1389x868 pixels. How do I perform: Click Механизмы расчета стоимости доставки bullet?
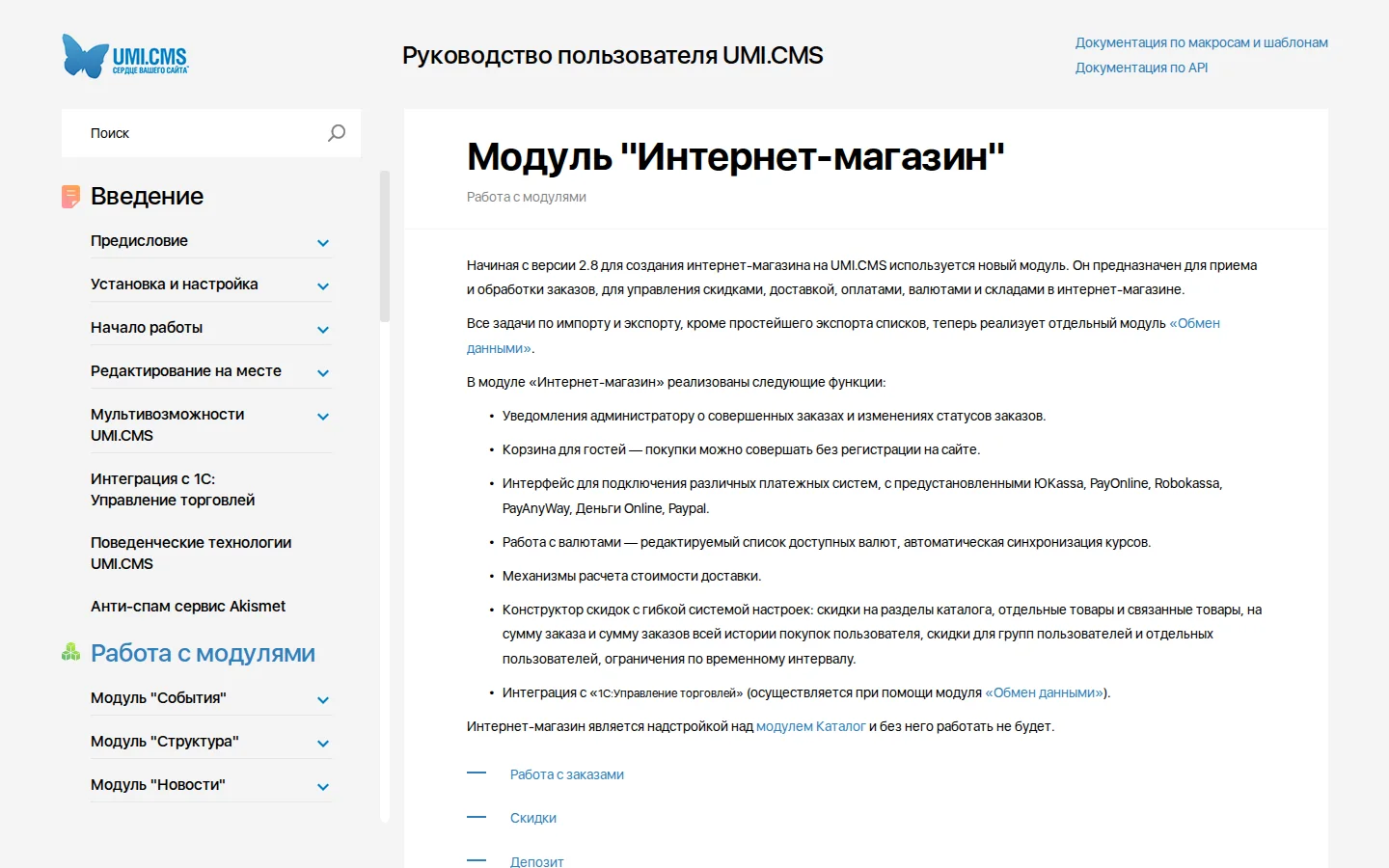[x=632, y=576]
